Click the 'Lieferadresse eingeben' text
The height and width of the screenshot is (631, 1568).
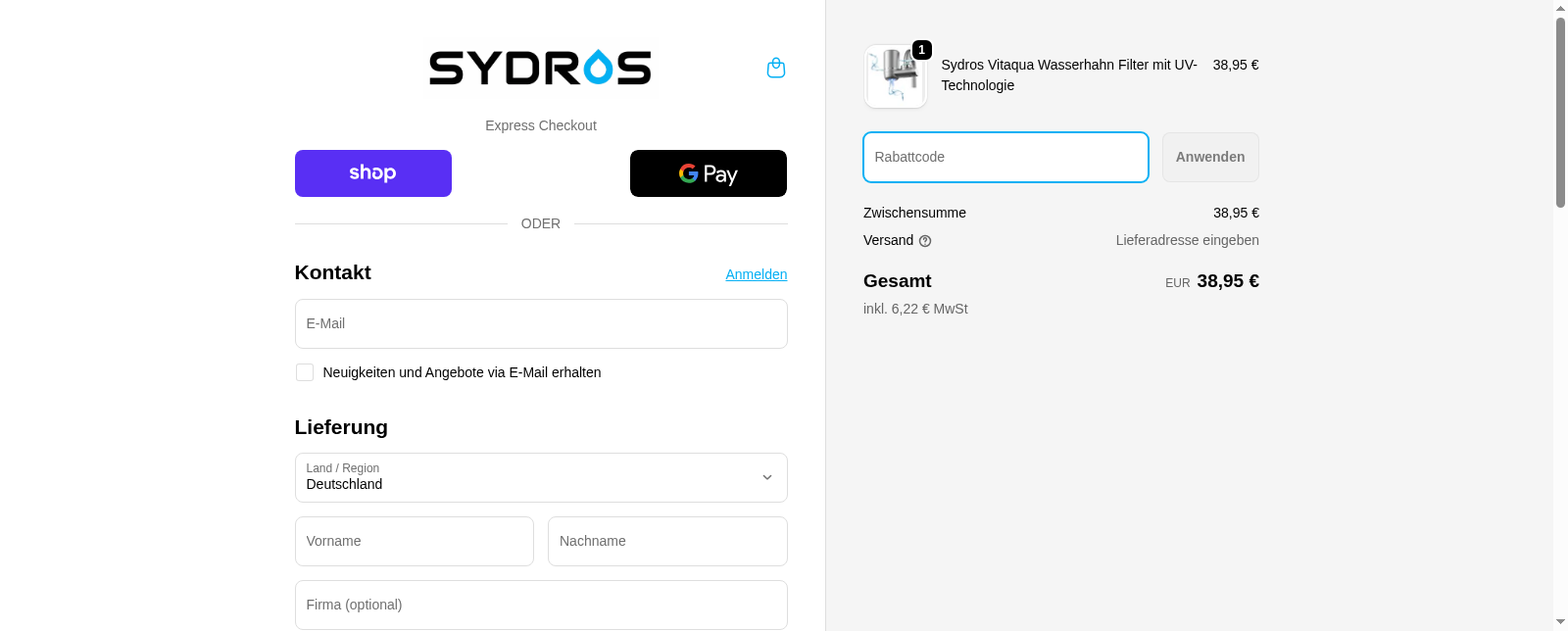[x=1187, y=240]
